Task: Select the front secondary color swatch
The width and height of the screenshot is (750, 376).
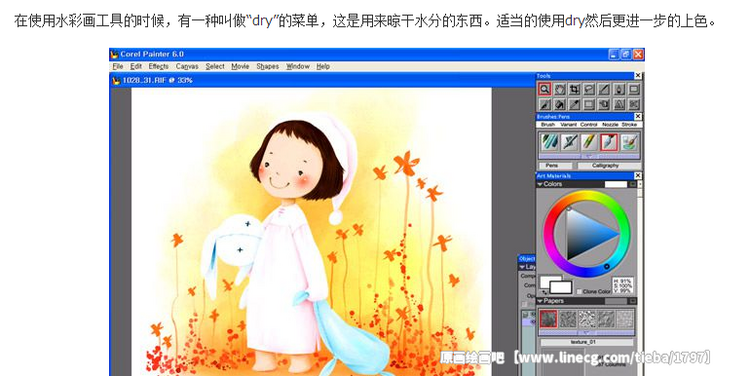Action: click(561, 287)
